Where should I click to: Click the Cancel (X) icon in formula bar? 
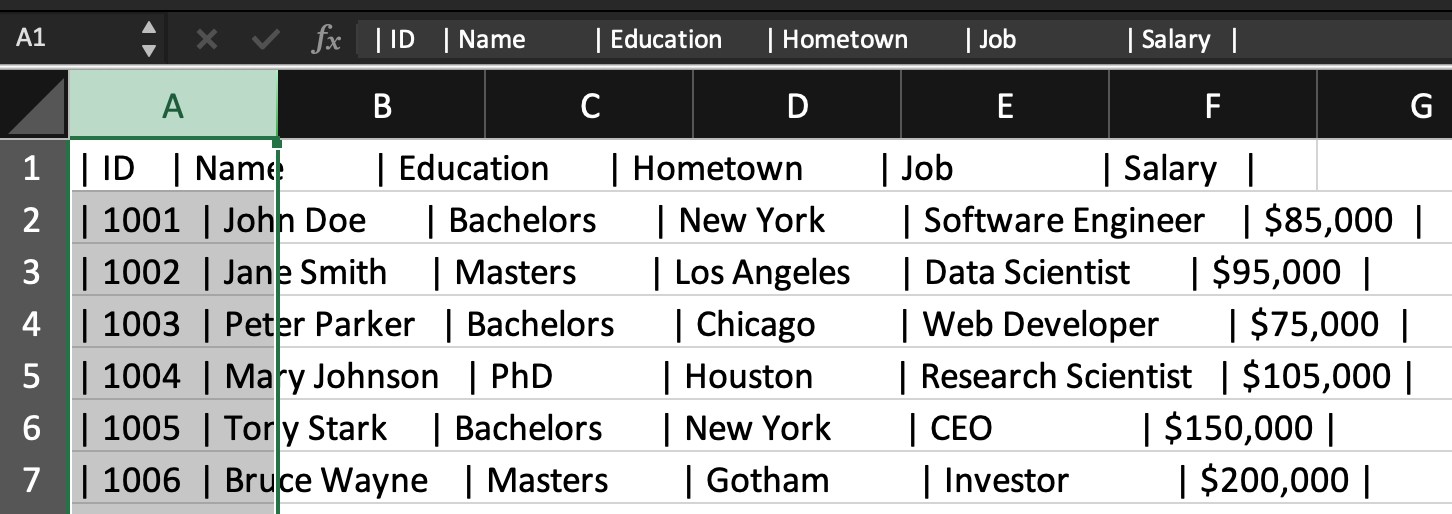(207, 40)
